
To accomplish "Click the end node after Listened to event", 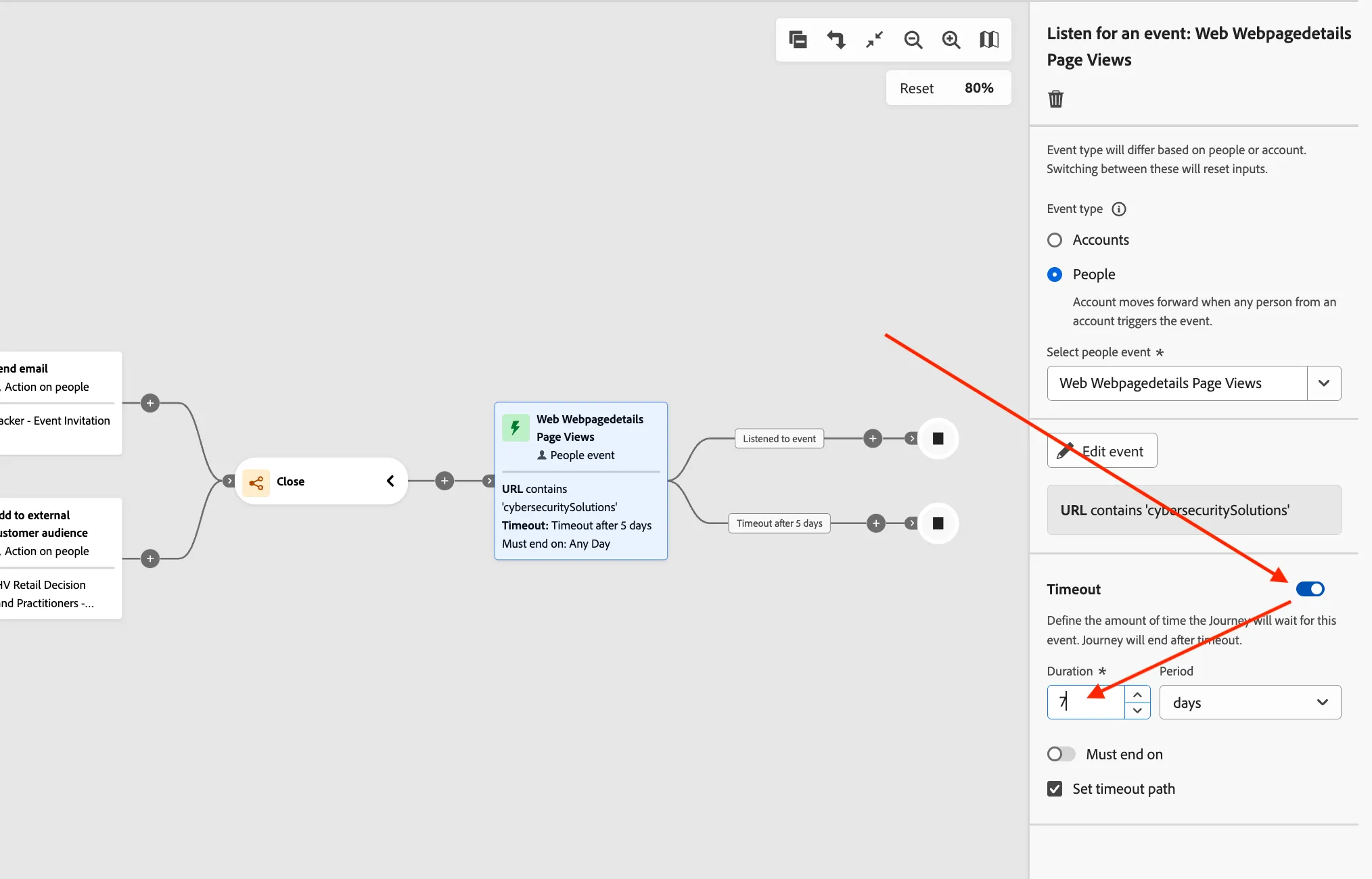I will (938, 439).
